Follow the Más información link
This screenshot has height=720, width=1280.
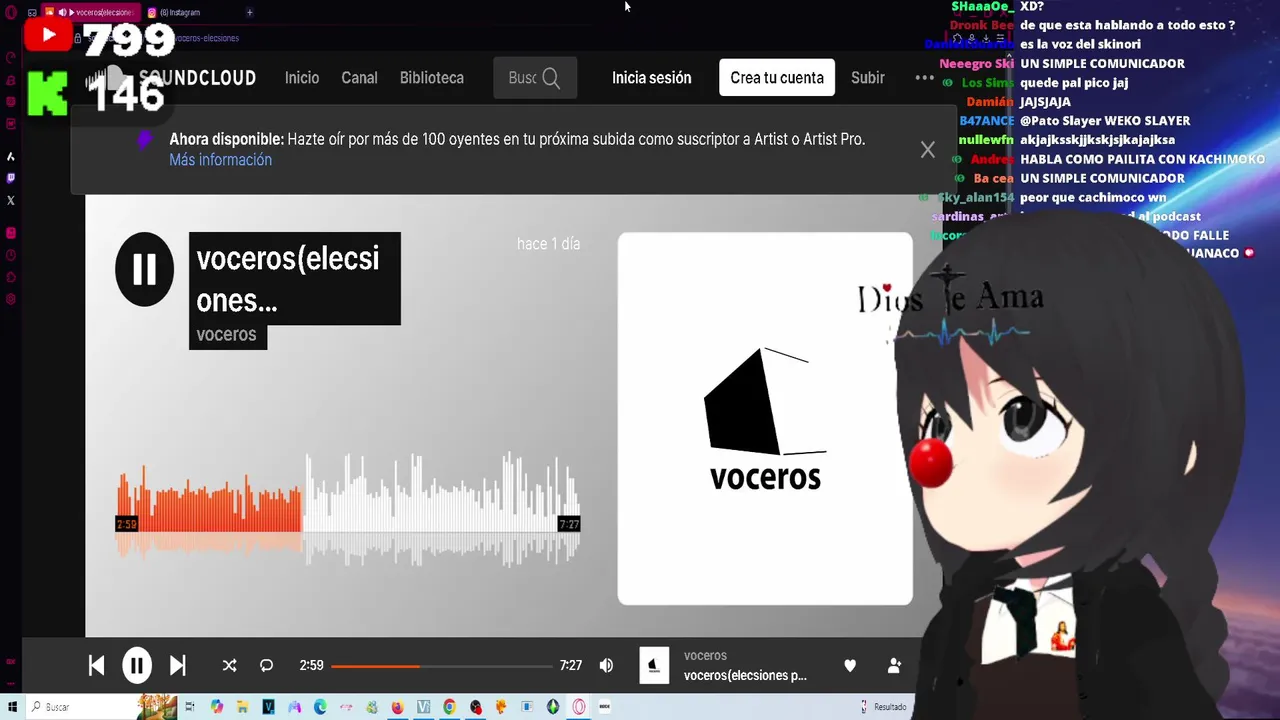tap(220, 160)
